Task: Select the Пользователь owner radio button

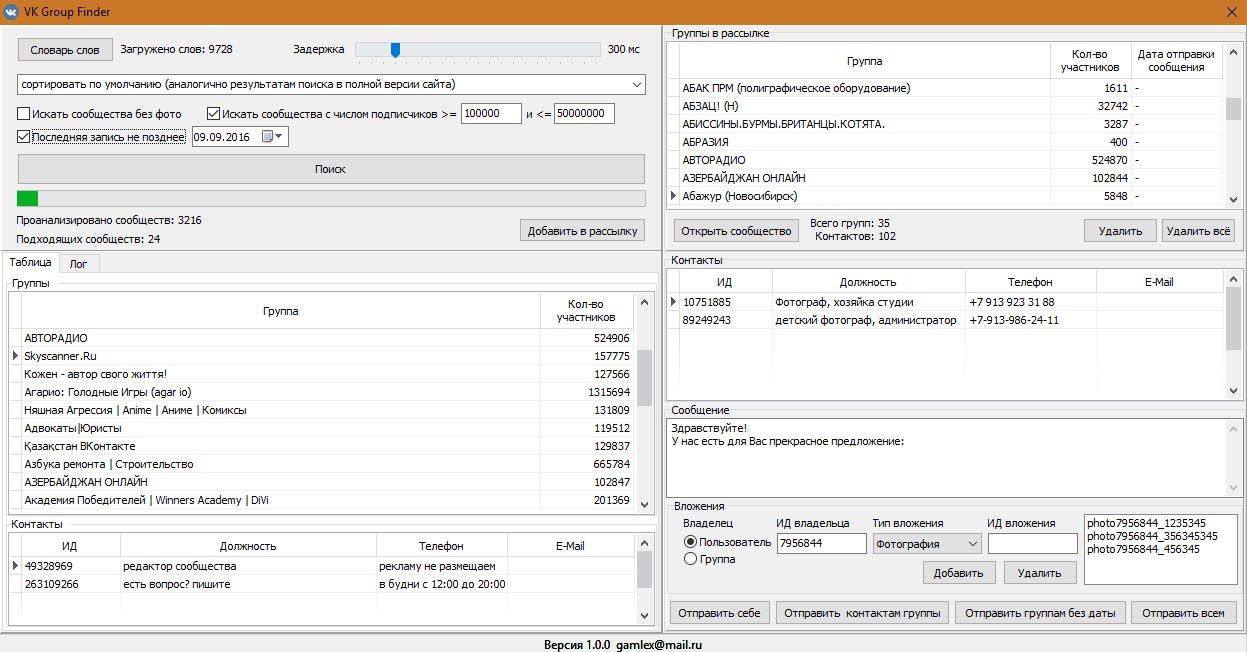Action: [x=690, y=542]
